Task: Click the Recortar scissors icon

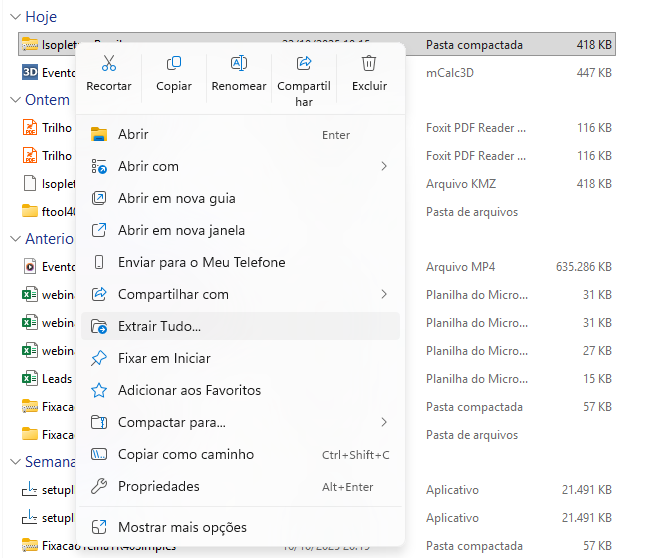Action: [109, 64]
